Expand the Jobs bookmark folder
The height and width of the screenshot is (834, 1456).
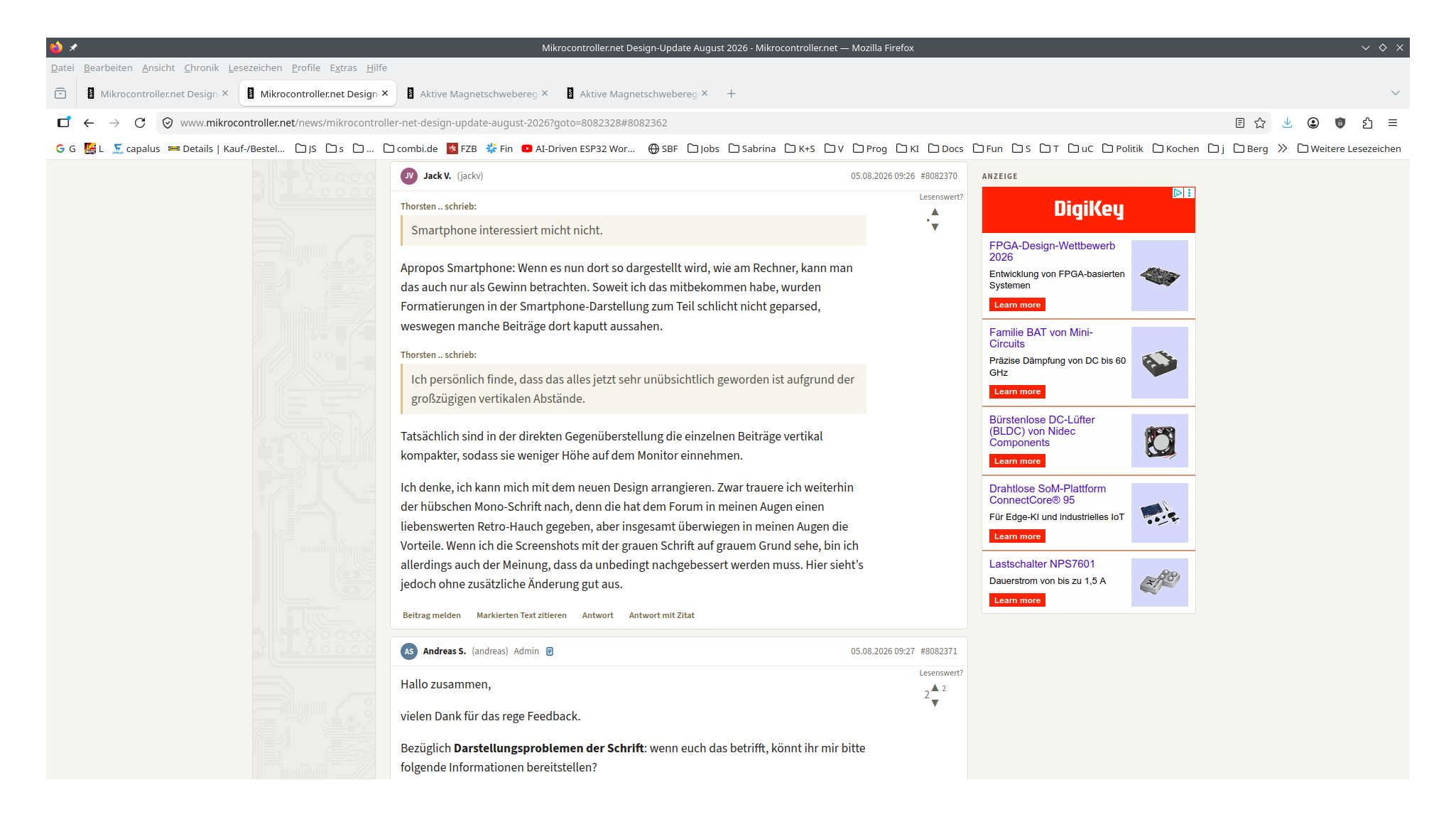(x=703, y=148)
